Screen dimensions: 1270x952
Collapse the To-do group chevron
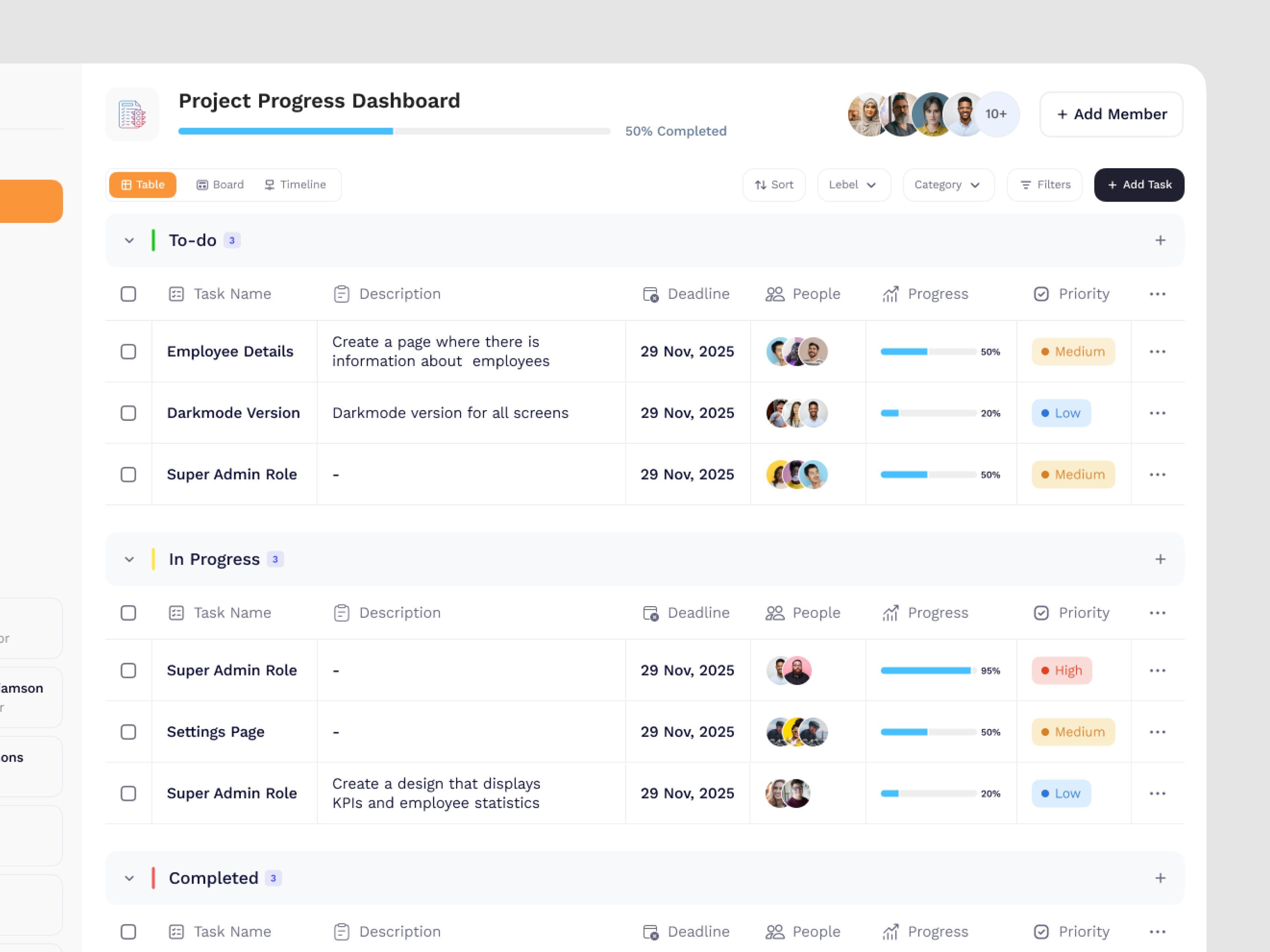click(129, 241)
